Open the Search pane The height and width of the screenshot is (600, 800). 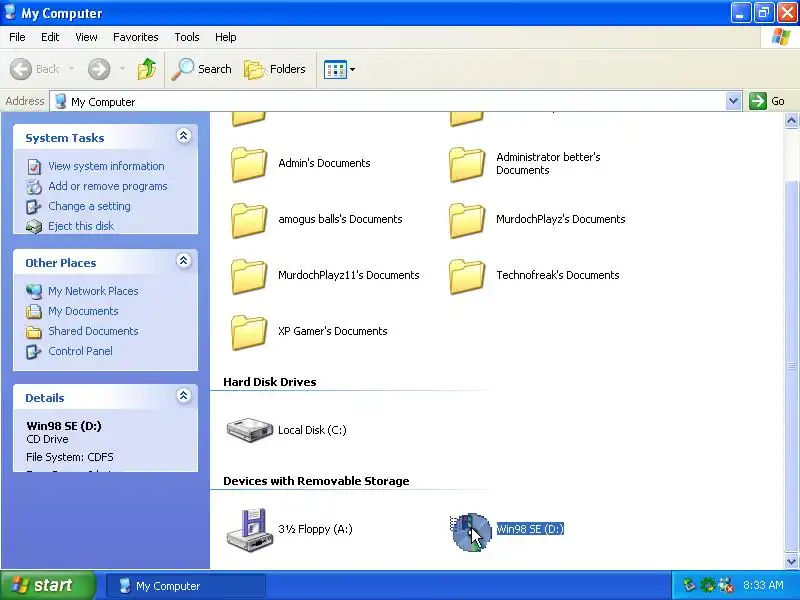tap(202, 69)
